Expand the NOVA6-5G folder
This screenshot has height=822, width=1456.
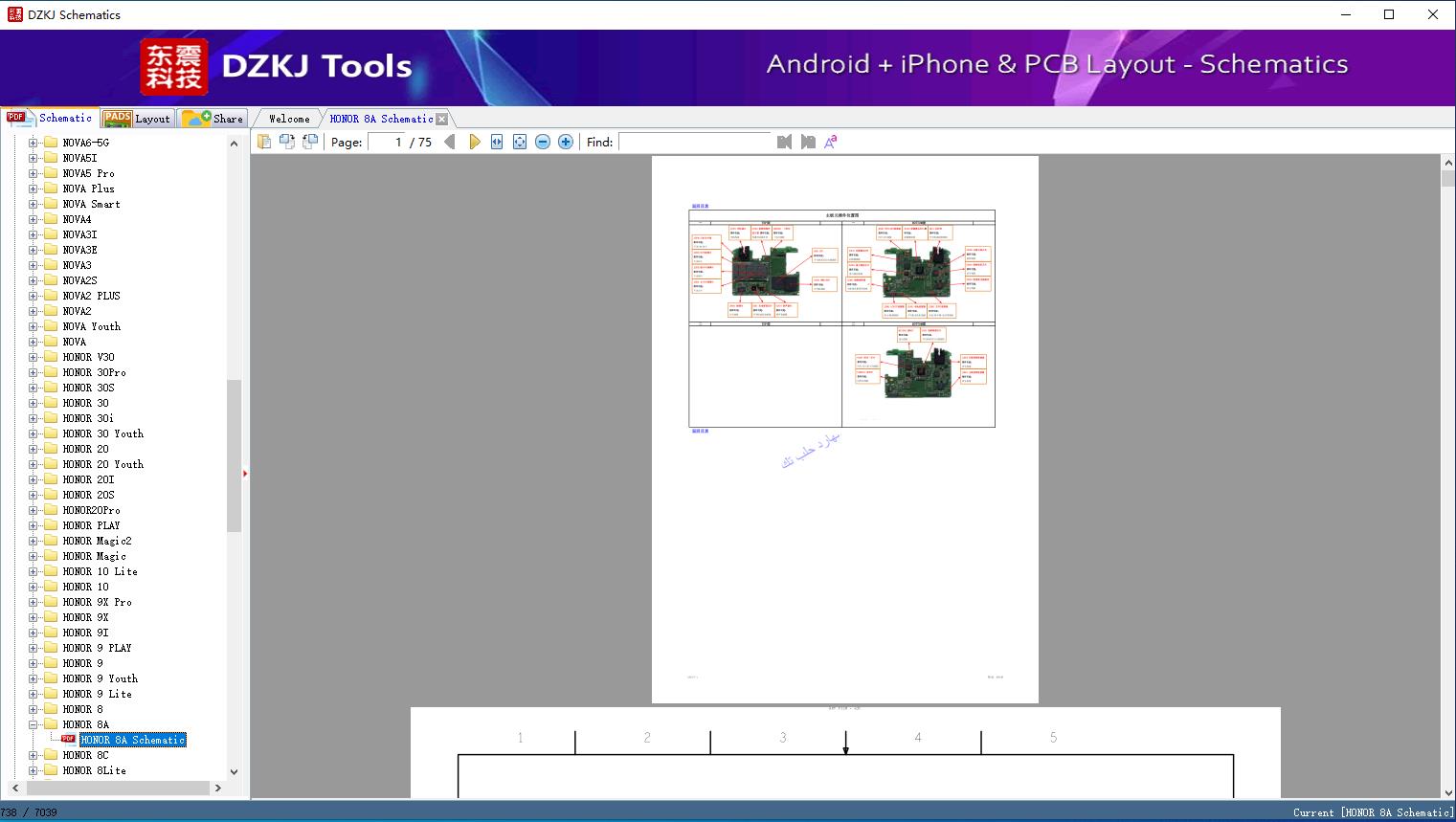[x=33, y=143]
